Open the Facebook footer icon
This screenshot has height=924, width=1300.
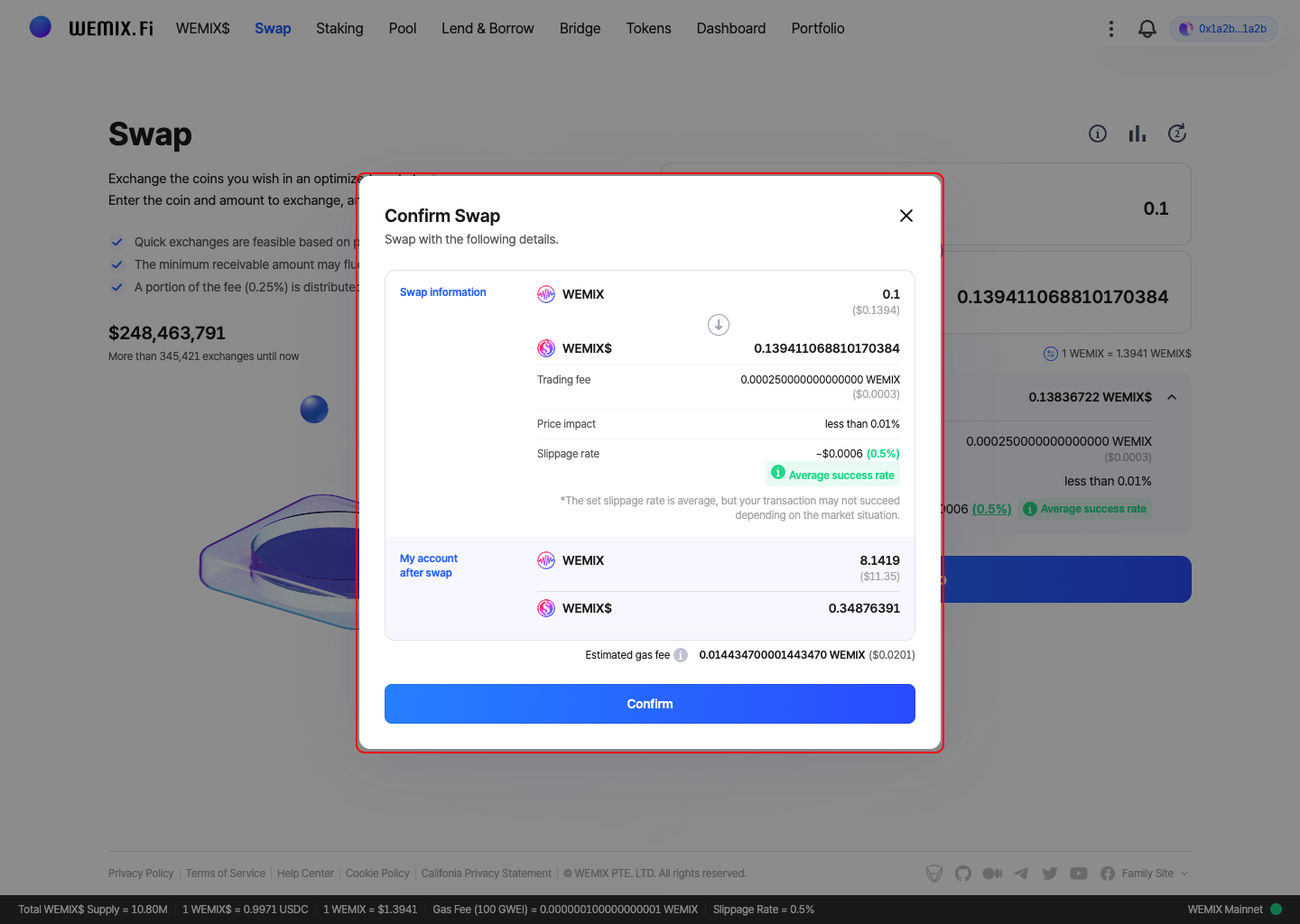pyautogui.click(x=1108, y=873)
